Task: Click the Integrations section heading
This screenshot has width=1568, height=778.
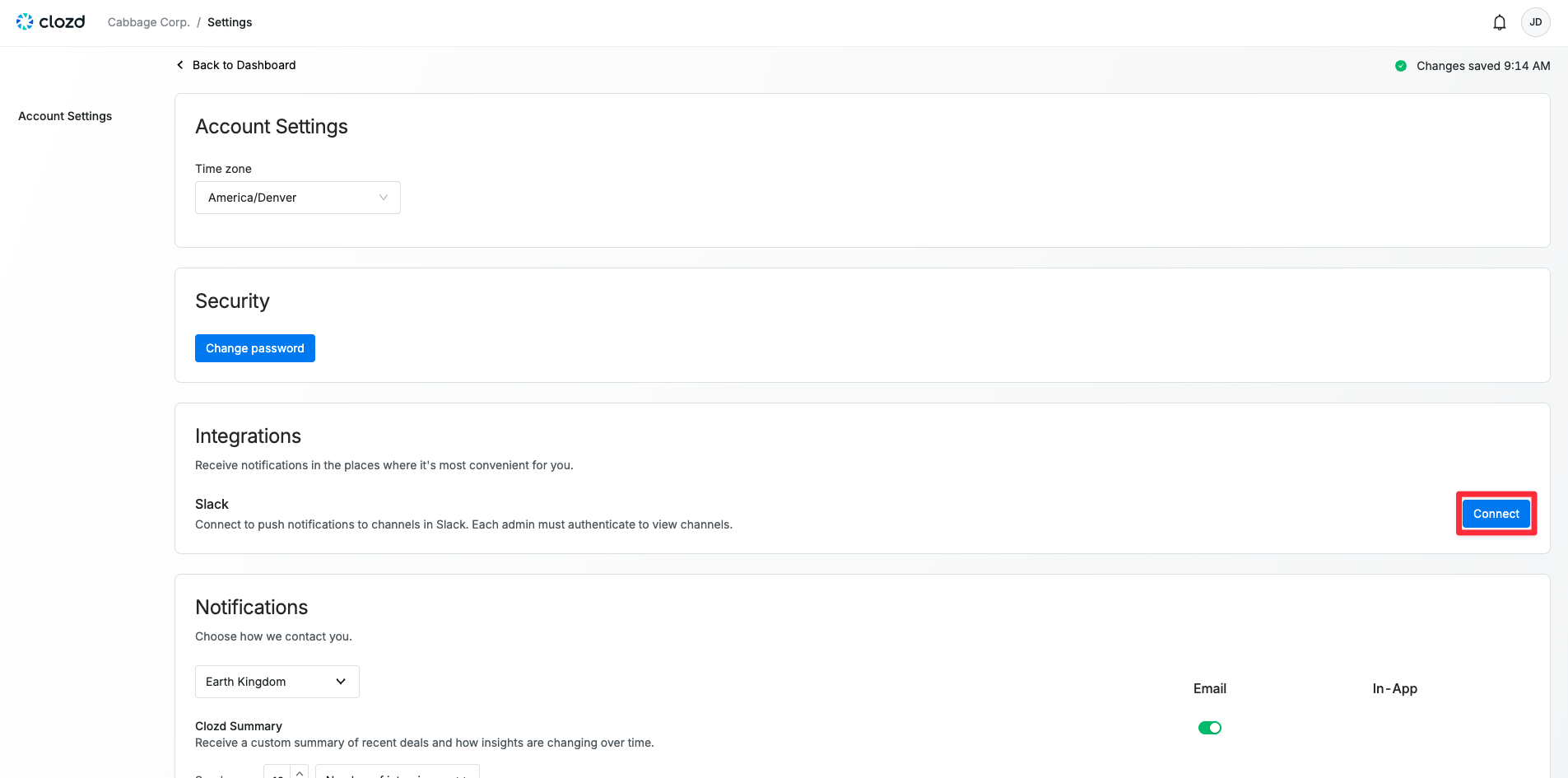Action: click(248, 436)
